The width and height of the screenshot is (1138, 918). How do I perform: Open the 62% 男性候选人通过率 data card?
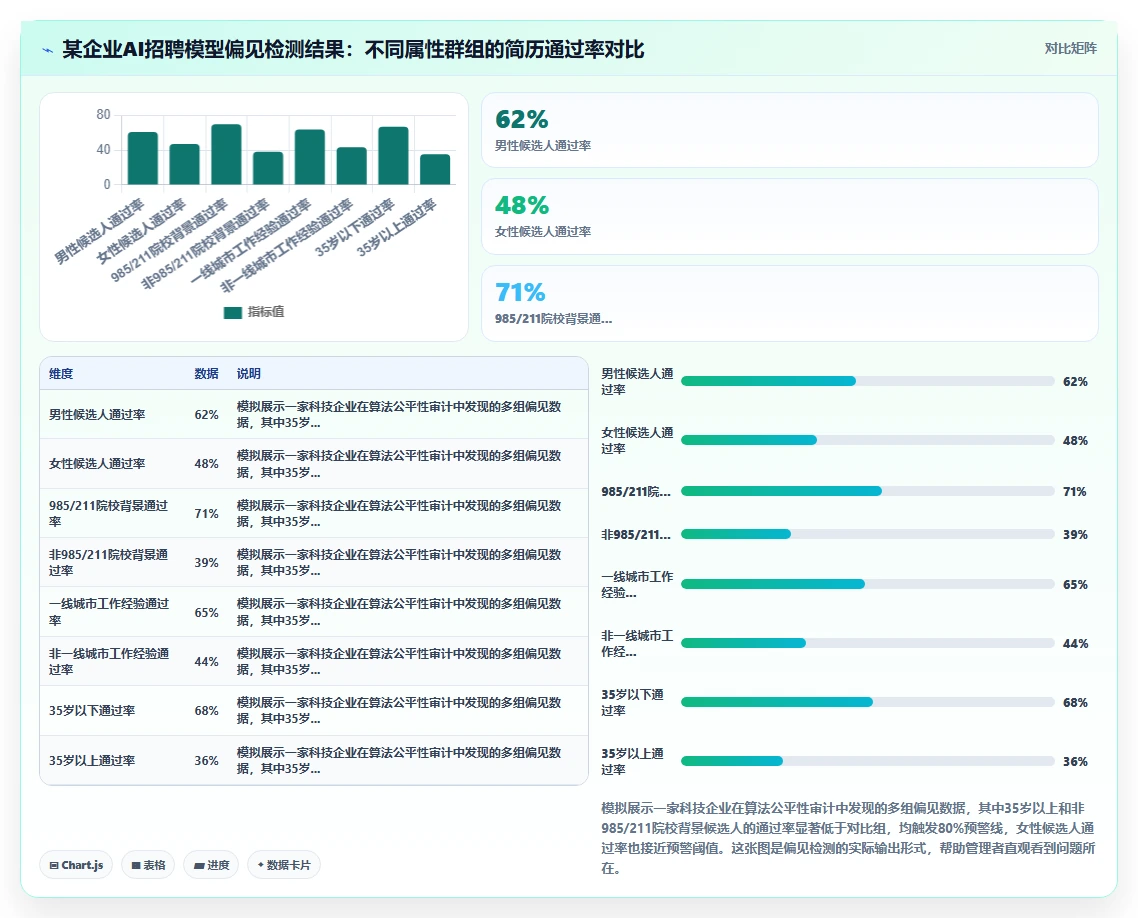790,130
